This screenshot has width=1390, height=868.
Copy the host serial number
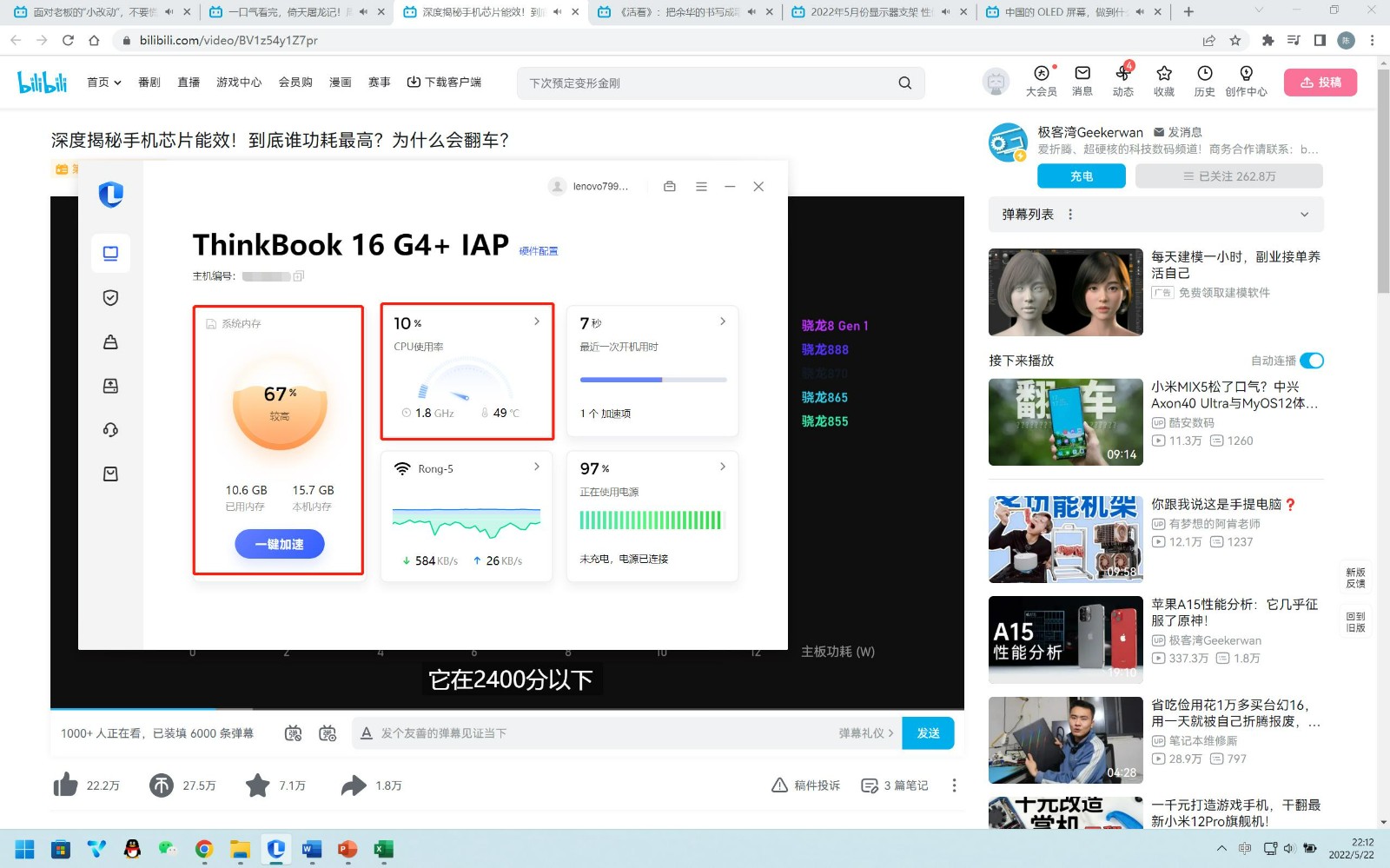tap(299, 276)
